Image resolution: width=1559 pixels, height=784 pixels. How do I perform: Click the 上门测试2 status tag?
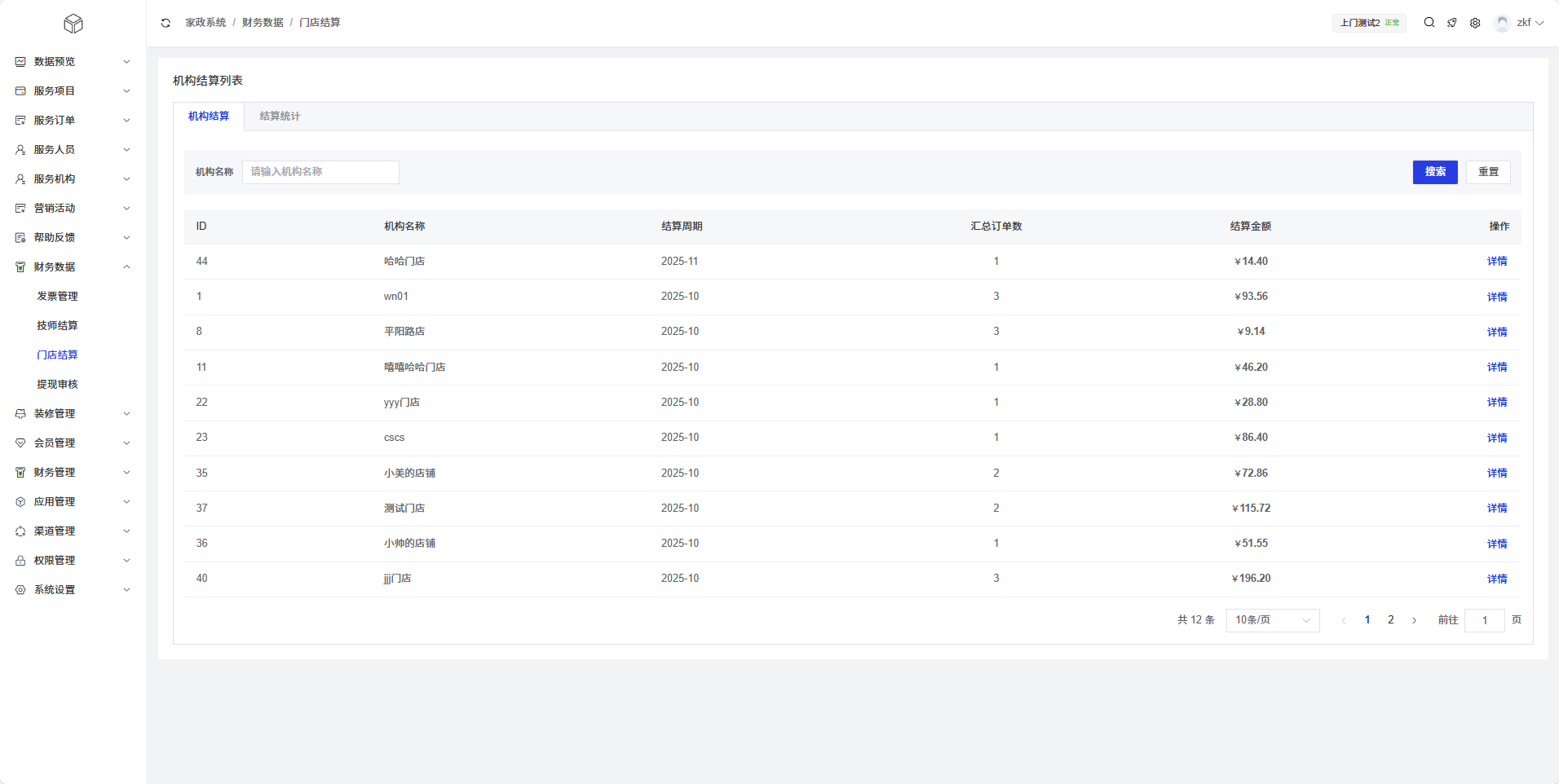pyautogui.click(x=1369, y=23)
